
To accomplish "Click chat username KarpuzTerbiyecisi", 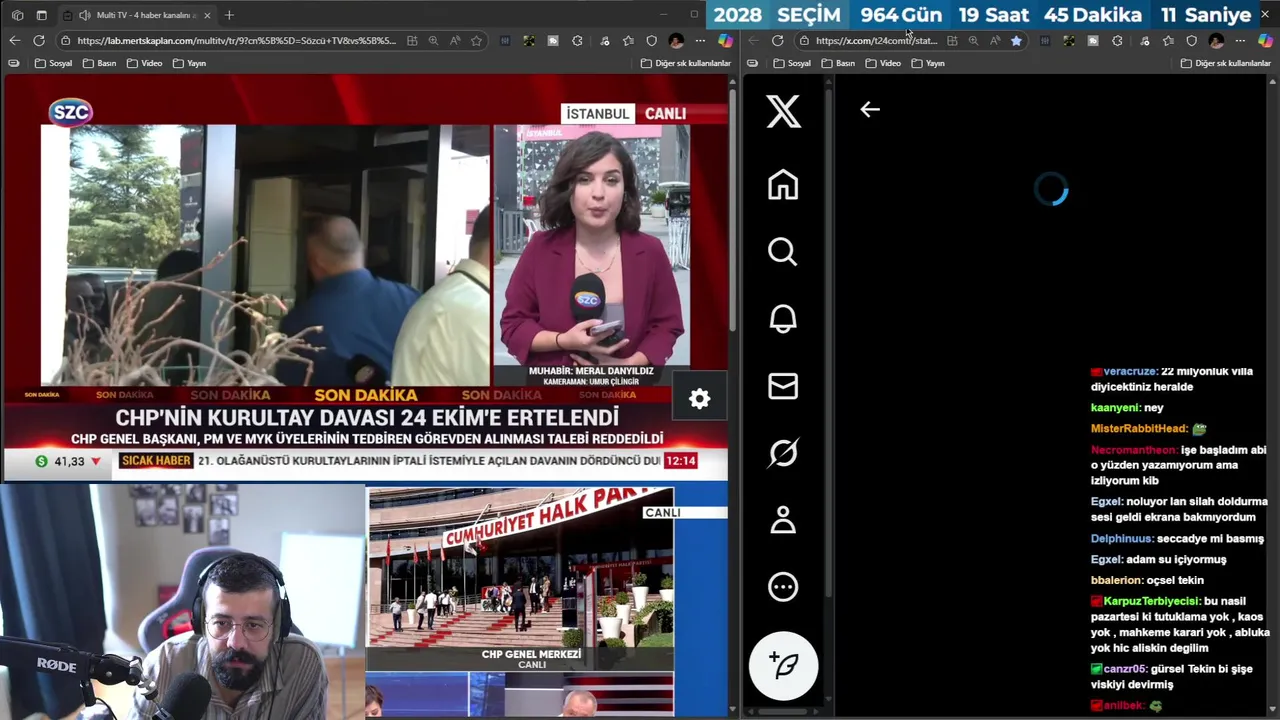I will click(1150, 601).
